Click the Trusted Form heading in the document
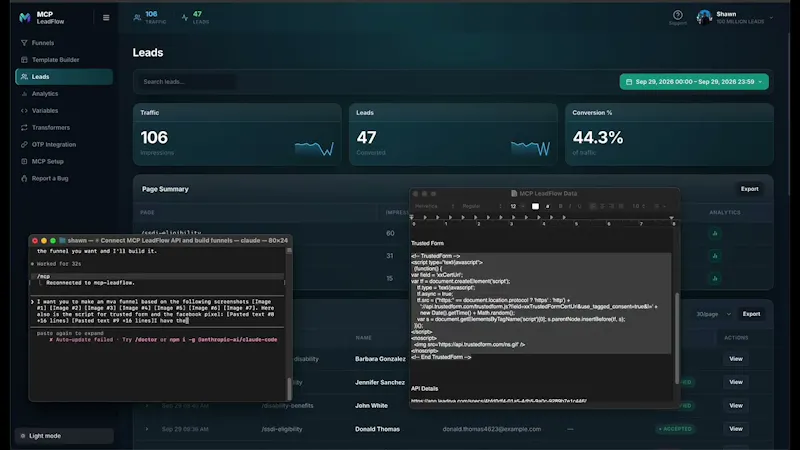Viewport: 800px width, 450px height. click(427, 243)
